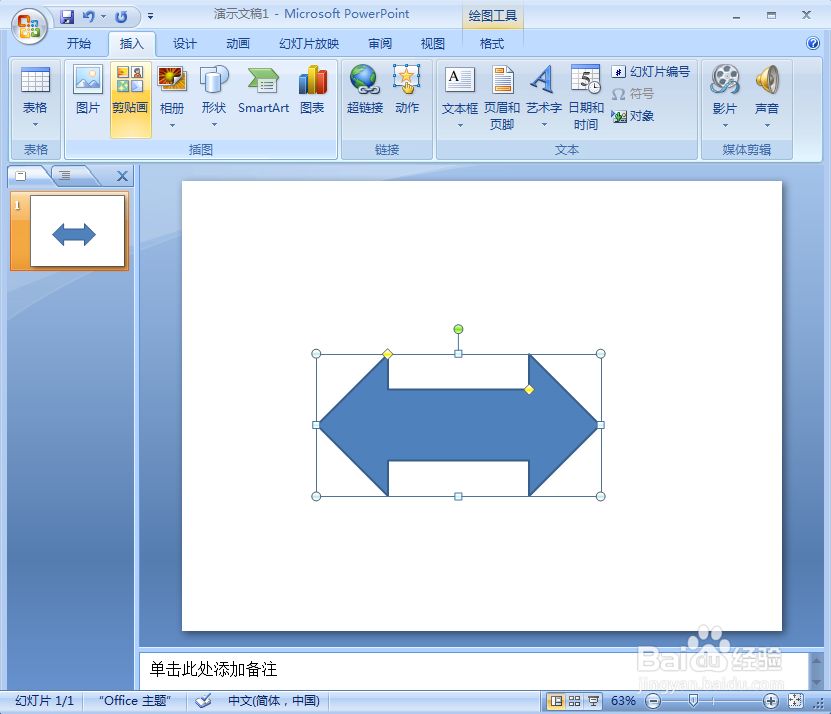The height and width of the screenshot is (714, 831).
Task: Click the "Office 主题" theme indicator
Action: tap(135, 701)
